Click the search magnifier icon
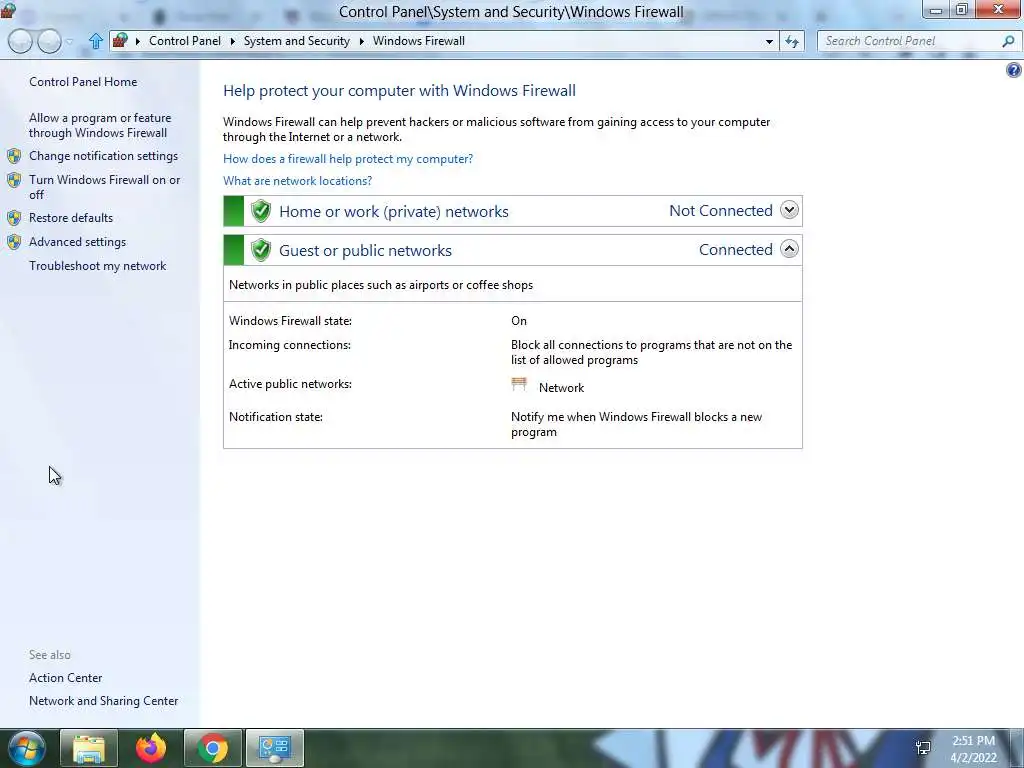 tap(1008, 41)
